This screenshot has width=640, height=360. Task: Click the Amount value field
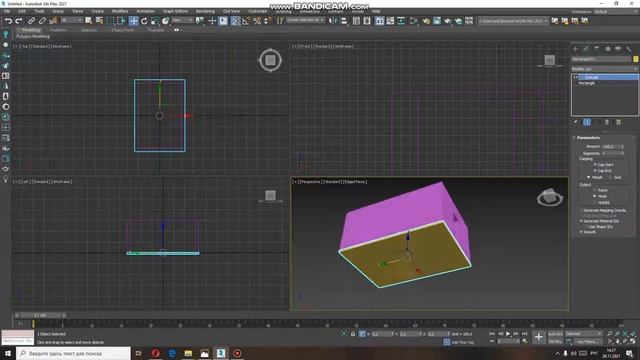611,147
